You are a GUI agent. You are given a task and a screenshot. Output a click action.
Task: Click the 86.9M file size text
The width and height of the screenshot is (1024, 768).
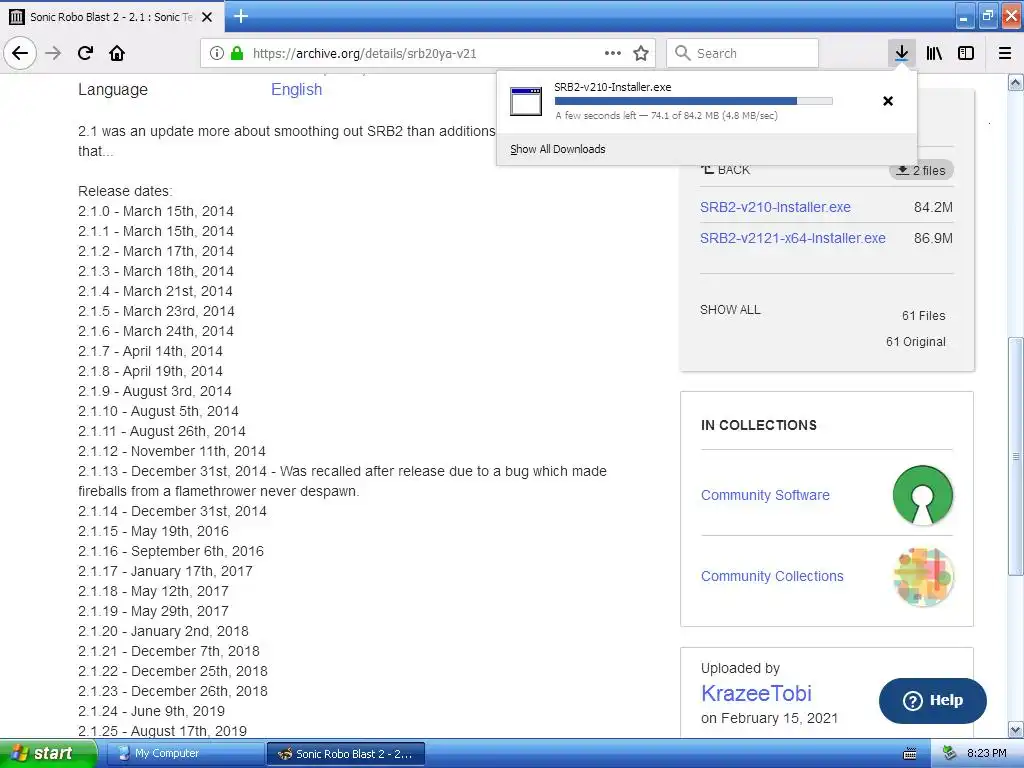[933, 238]
